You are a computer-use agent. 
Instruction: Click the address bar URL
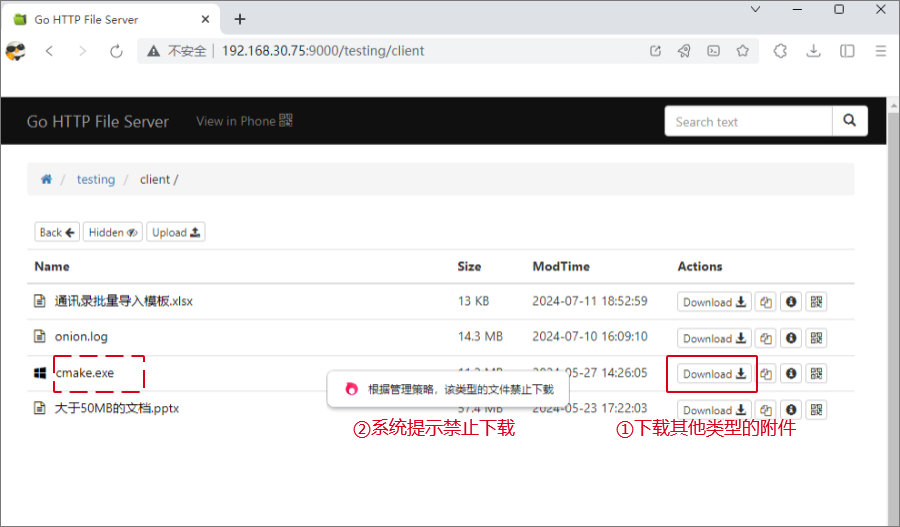(323, 51)
